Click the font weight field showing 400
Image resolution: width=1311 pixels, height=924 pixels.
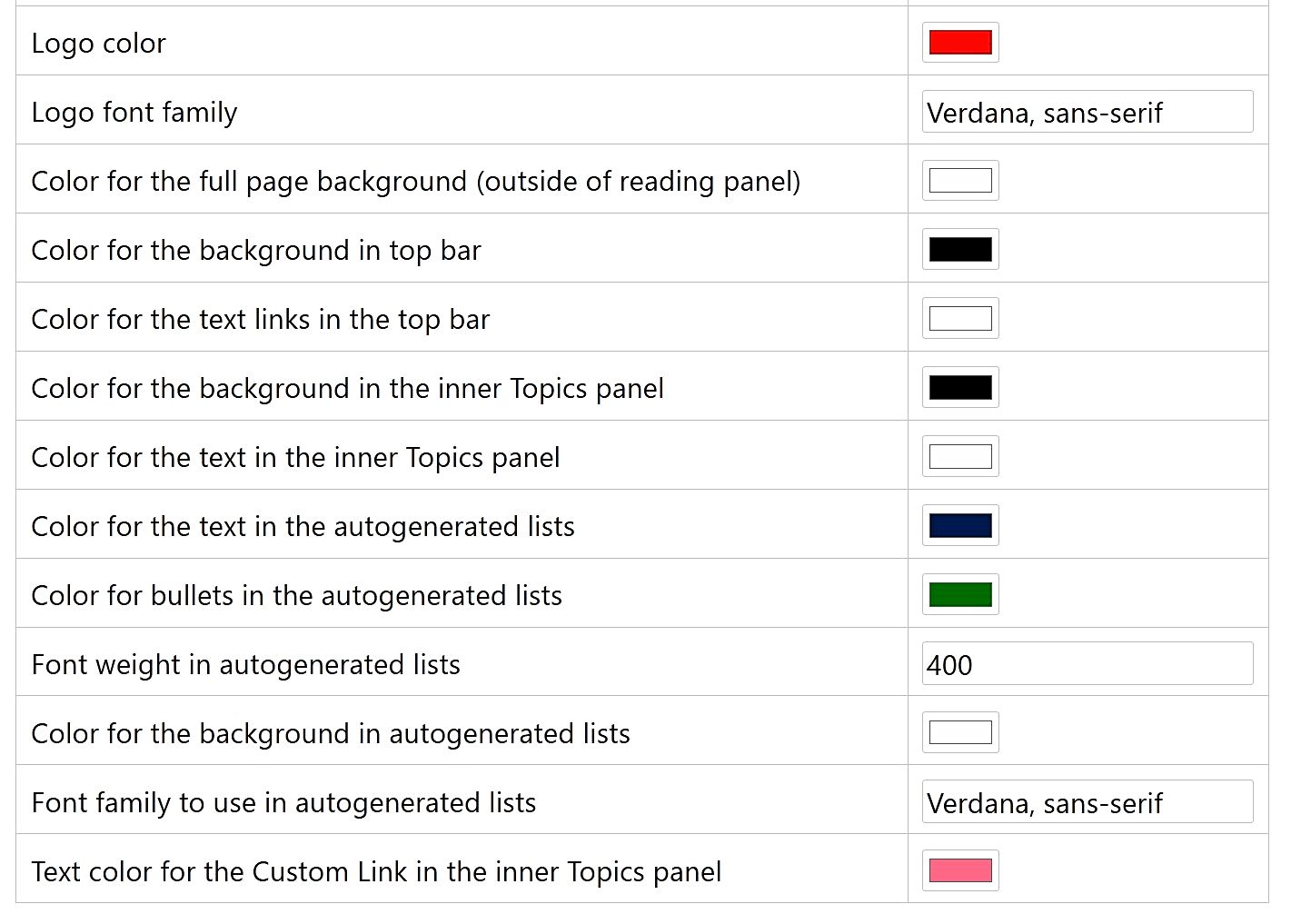coord(1087,664)
